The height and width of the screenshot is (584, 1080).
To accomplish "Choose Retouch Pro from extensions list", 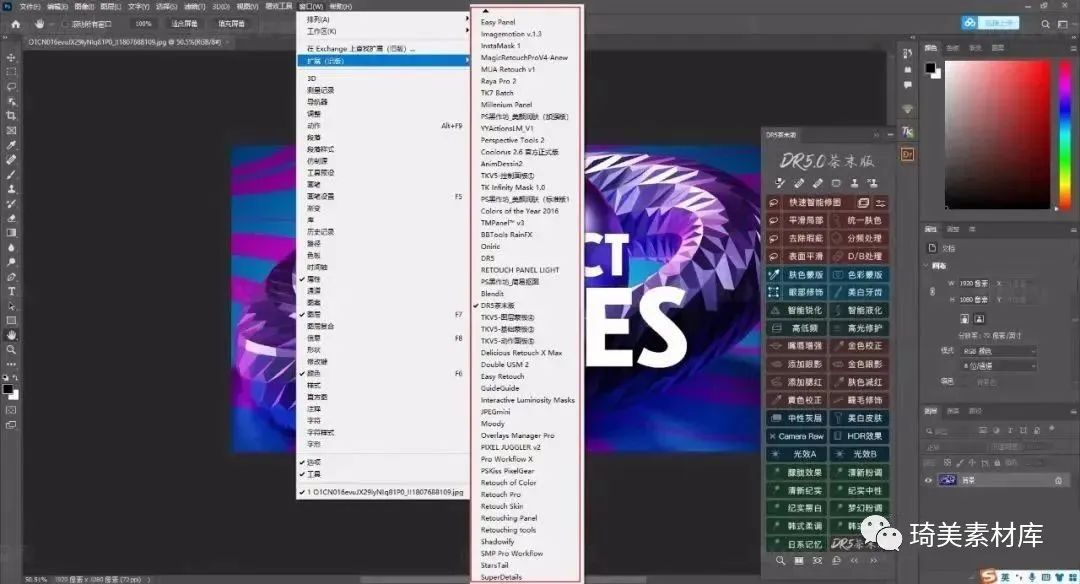I will point(501,494).
